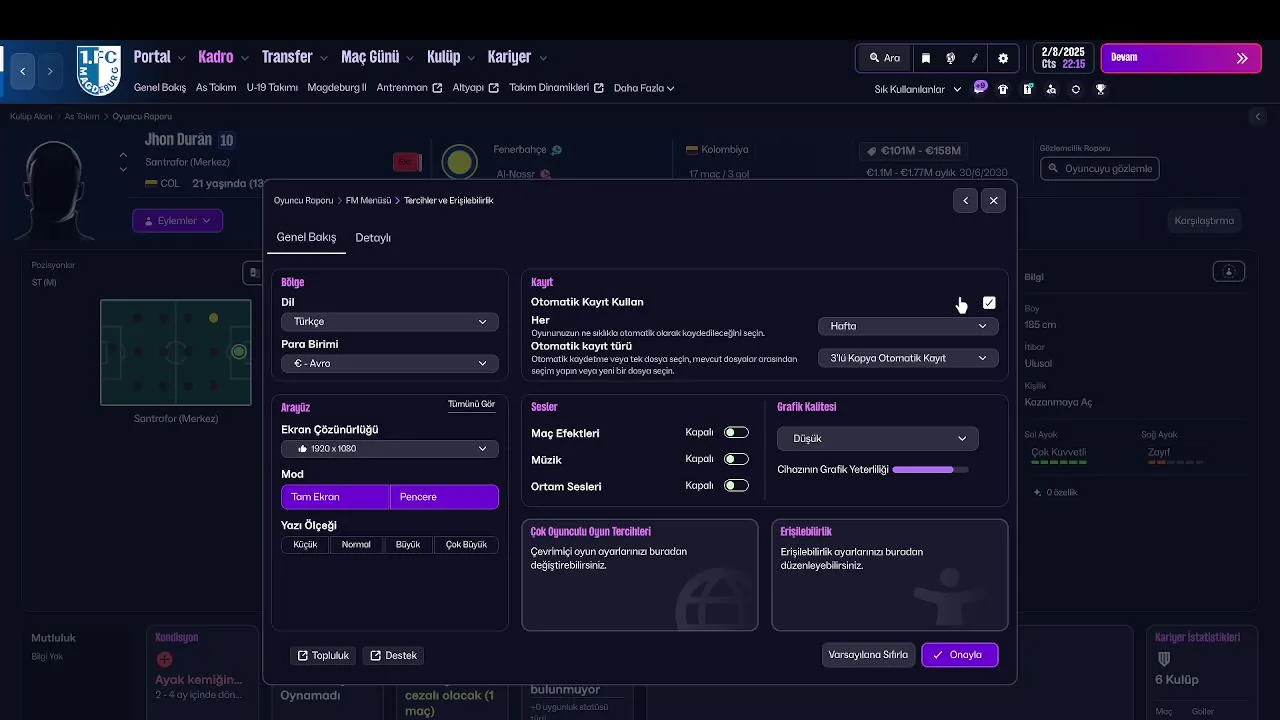
Task: Collapse the side panel with top-right chevron
Action: (1259, 117)
